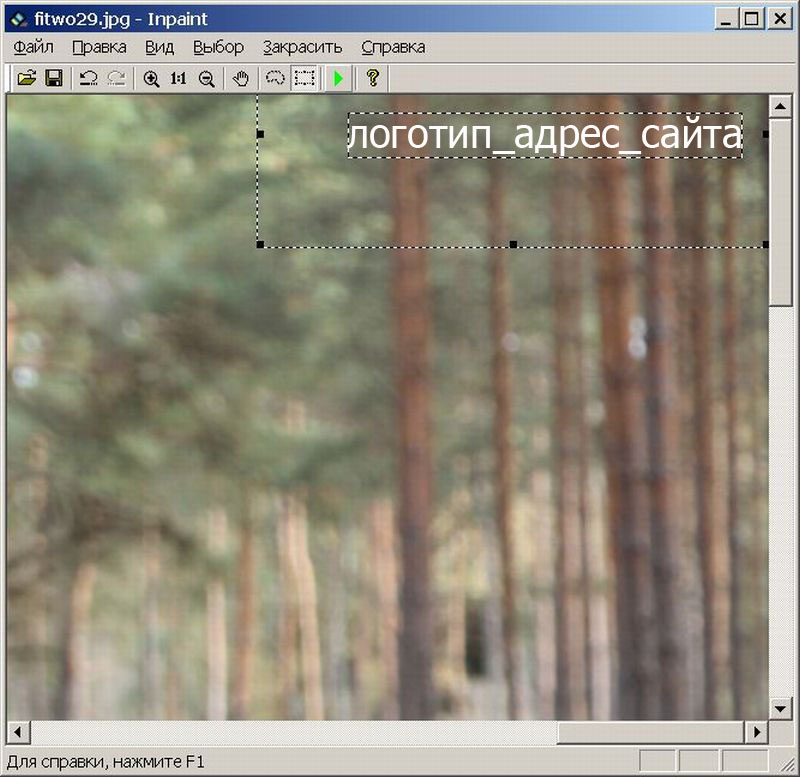The image size is (800, 777).
Task: Select the Hand pan tool
Action: 241,78
